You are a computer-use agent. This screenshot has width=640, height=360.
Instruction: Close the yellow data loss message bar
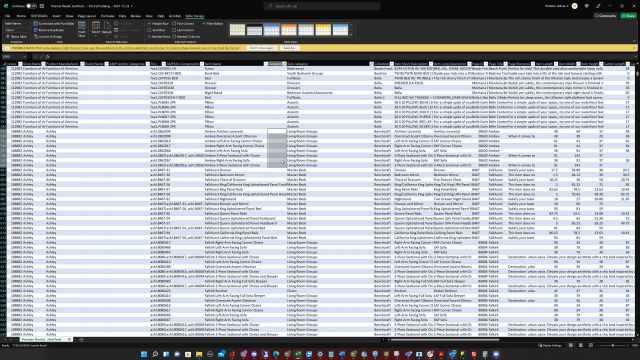635,48
